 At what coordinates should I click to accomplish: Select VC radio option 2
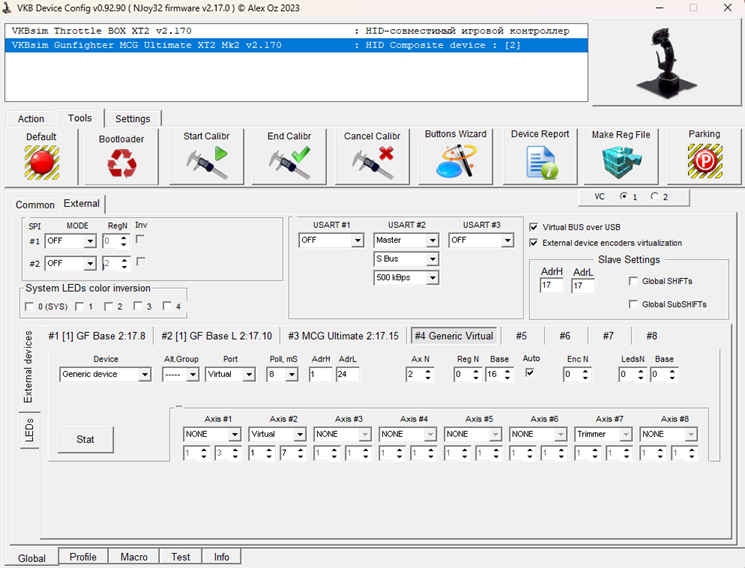coord(655,196)
